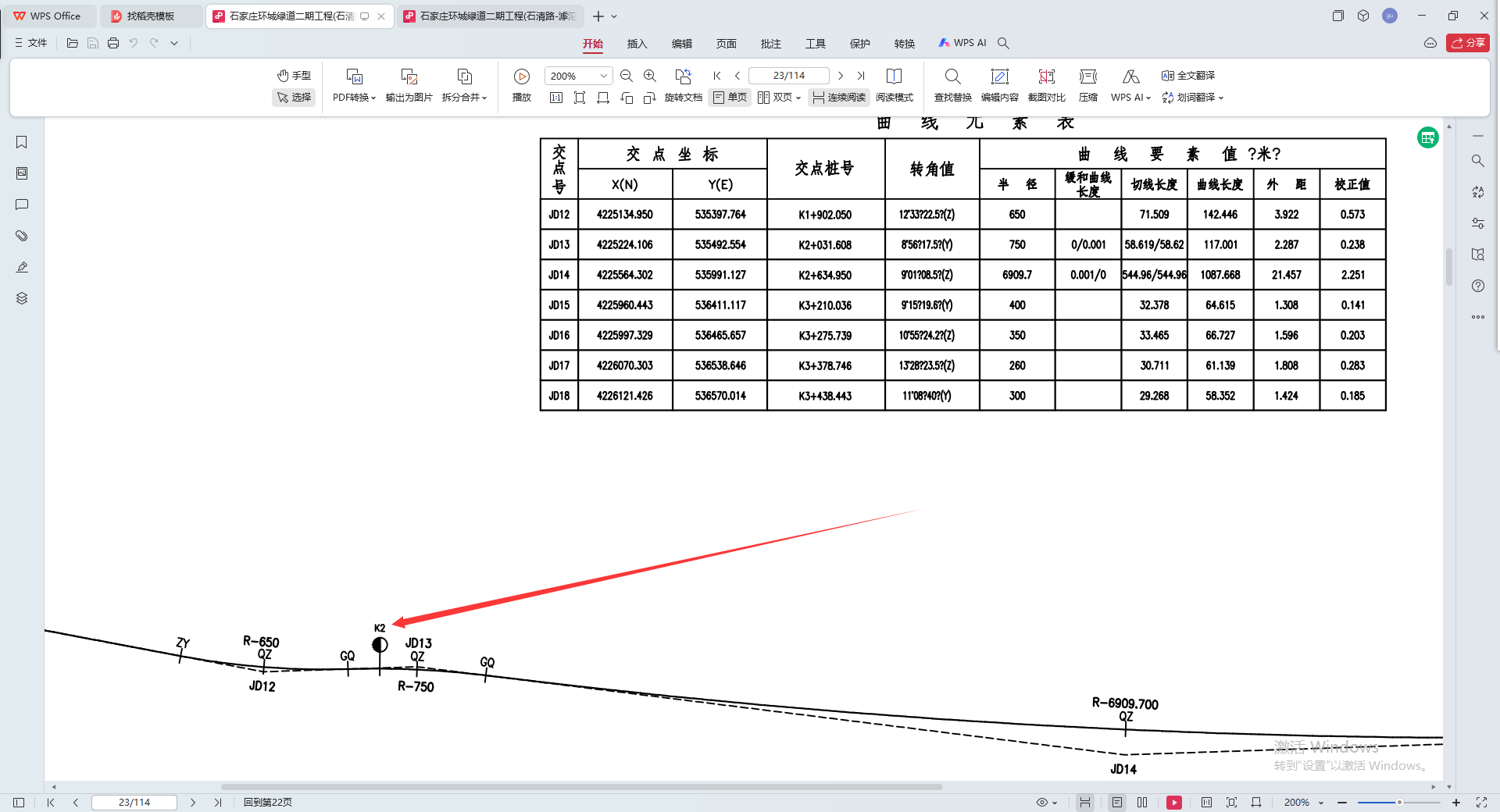
Task: Click the red play button in status bar
Action: [1174, 803]
